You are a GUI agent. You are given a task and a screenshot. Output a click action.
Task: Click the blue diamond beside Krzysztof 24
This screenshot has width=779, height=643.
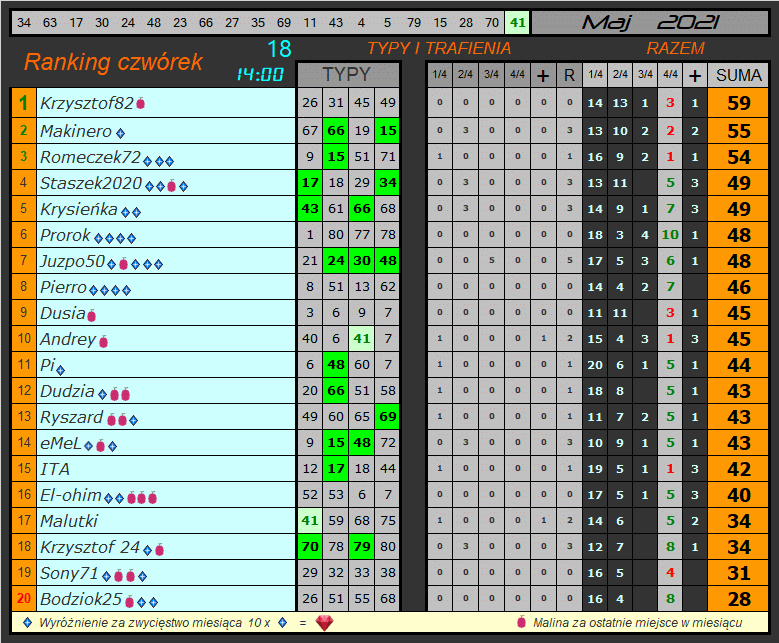[148, 550]
